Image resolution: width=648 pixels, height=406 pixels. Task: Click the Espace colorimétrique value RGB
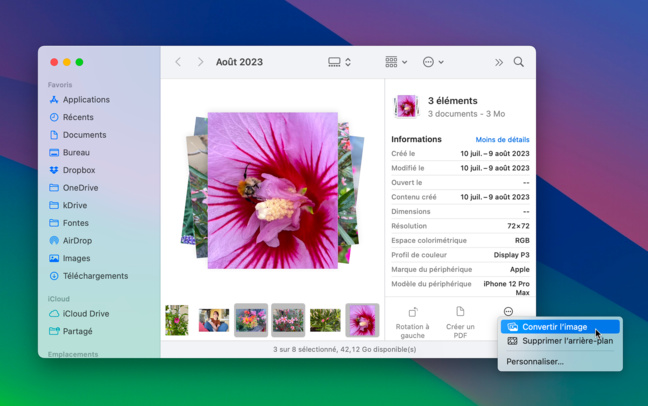point(522,241)
